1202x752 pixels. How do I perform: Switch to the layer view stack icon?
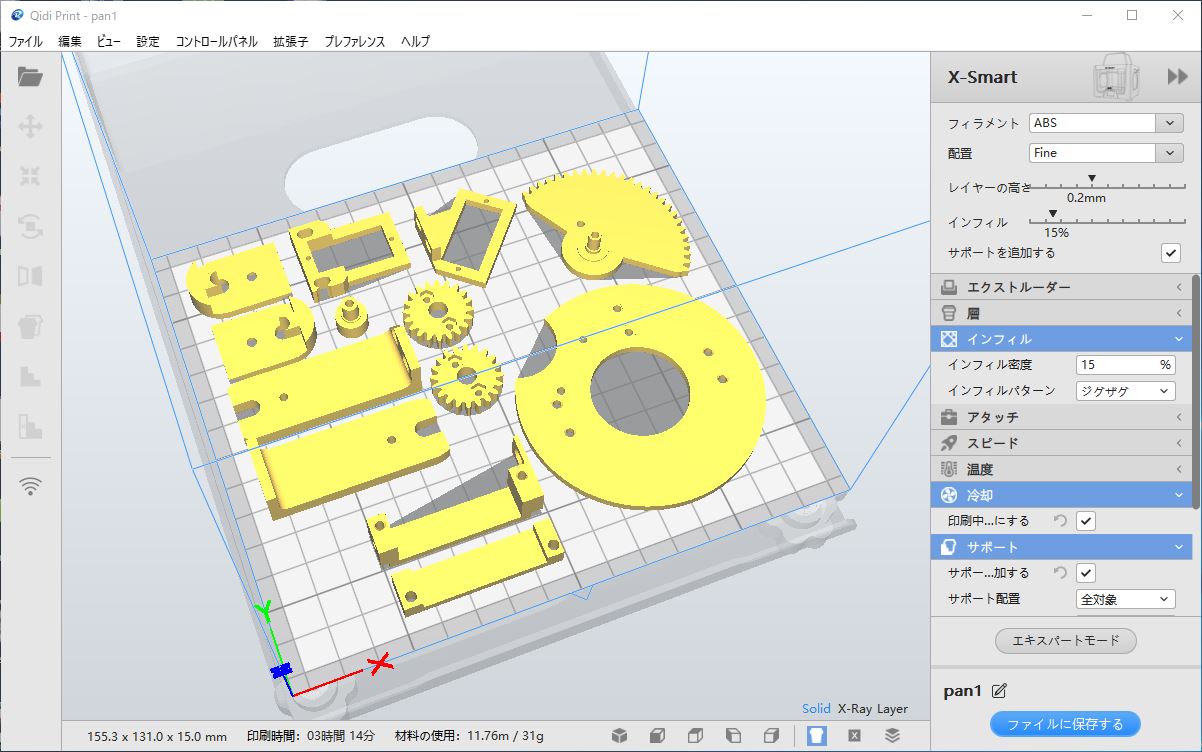892,736
